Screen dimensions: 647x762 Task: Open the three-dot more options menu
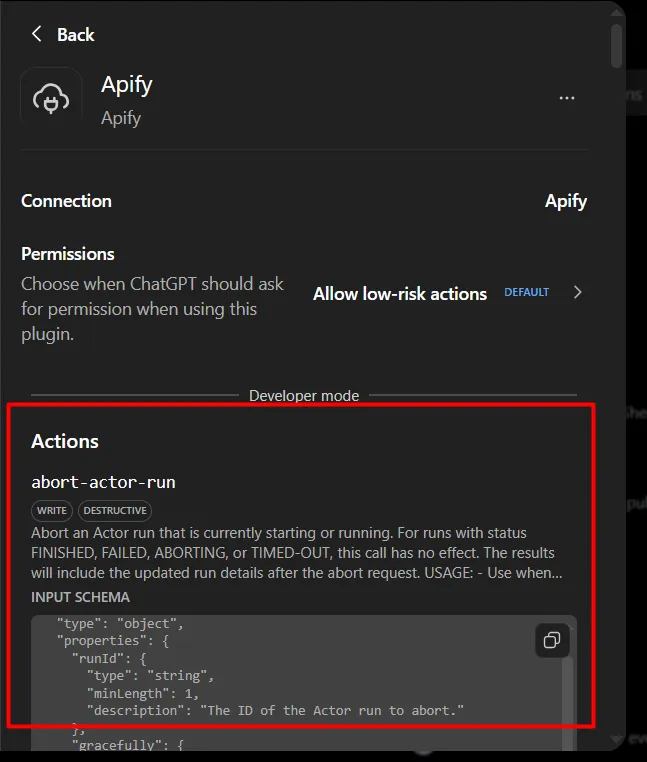point(567,98)
